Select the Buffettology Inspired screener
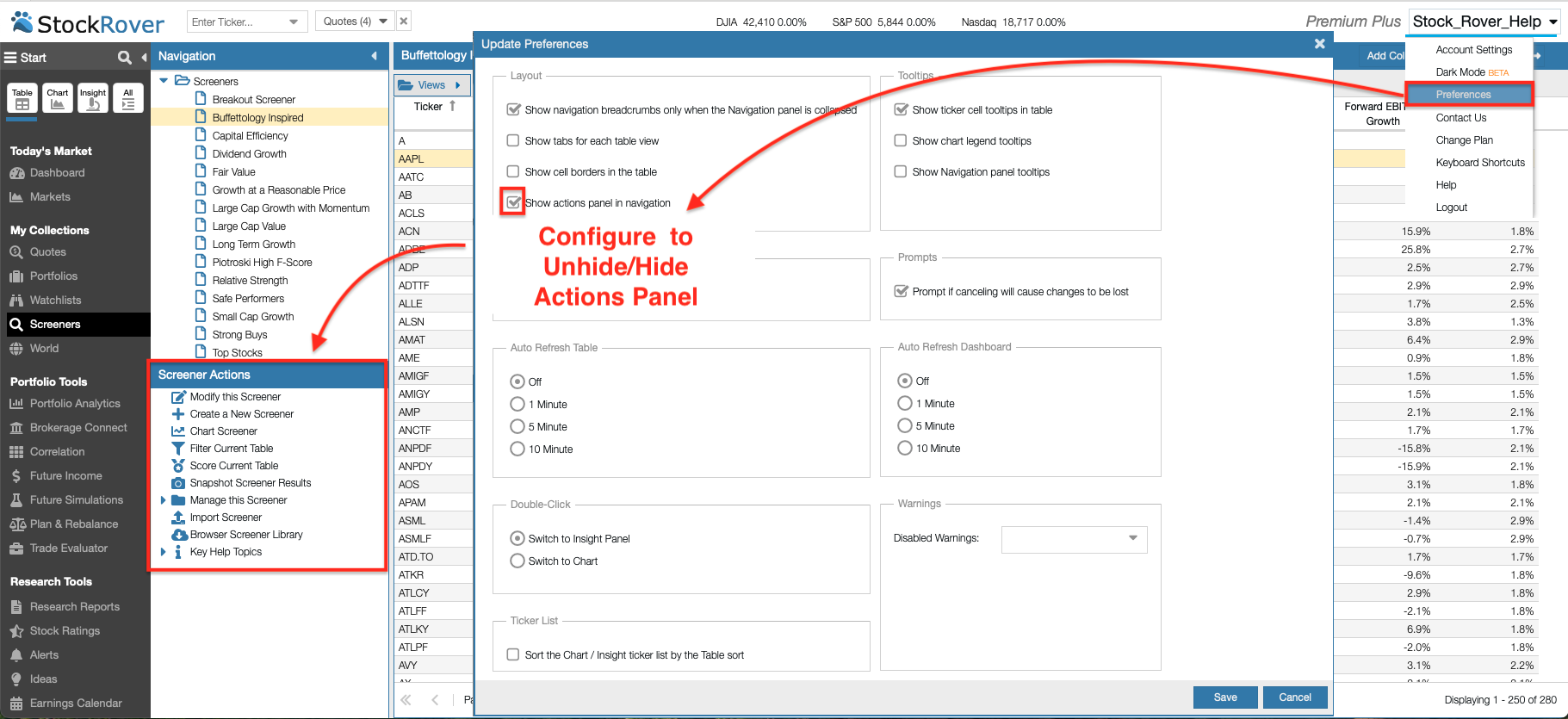 [x=257, y=118]
